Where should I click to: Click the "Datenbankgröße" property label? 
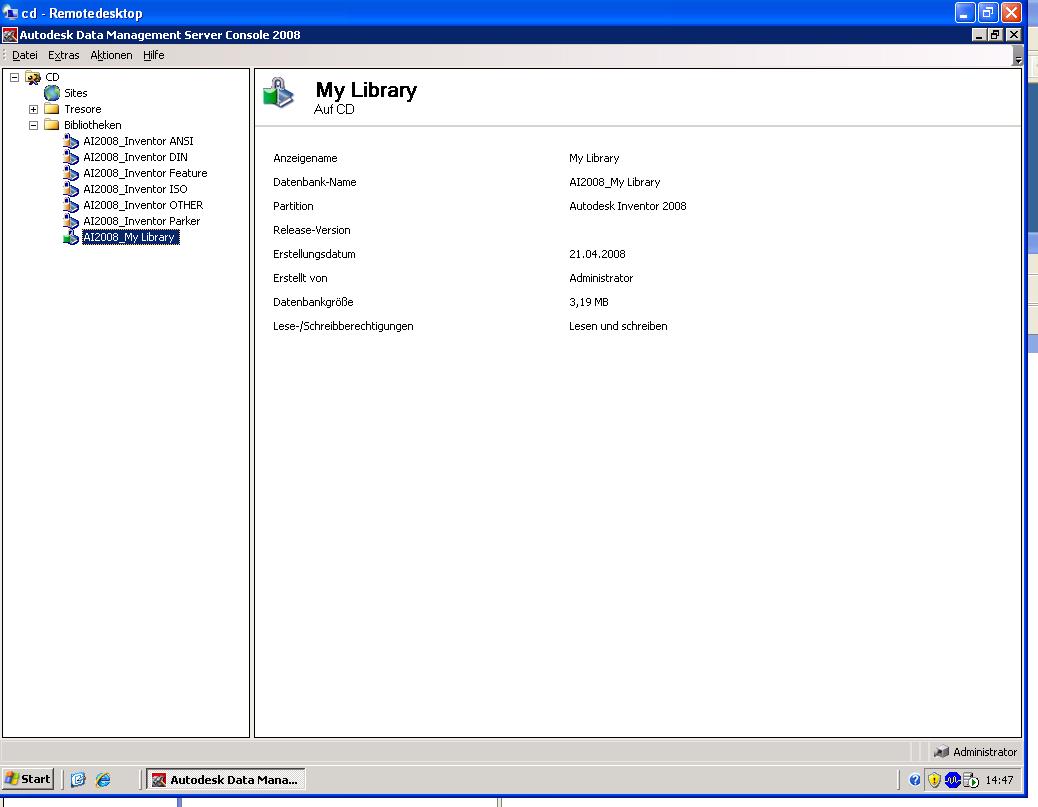(313, 302)
